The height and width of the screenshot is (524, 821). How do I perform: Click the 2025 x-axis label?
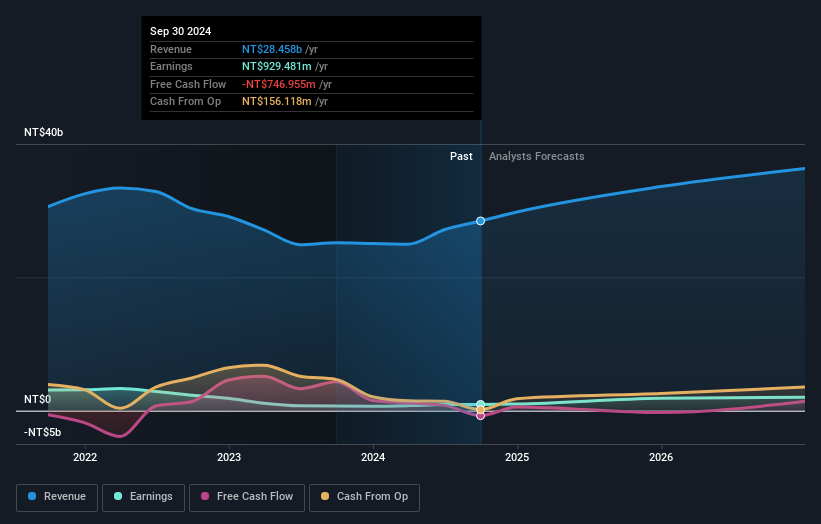(x=517, y=458)
